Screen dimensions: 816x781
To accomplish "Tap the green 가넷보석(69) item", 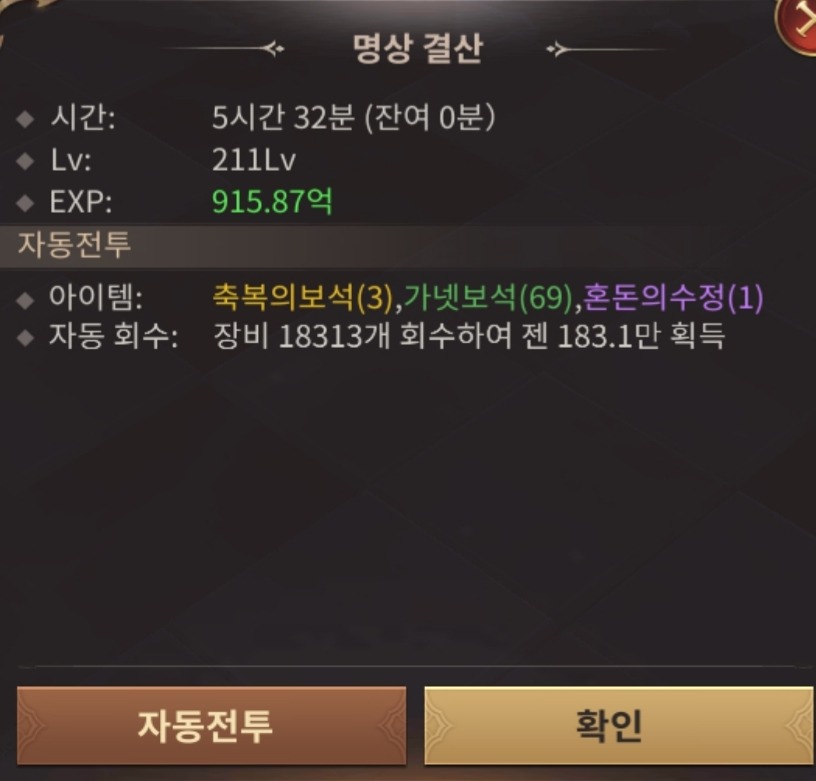I will (488, 298).
